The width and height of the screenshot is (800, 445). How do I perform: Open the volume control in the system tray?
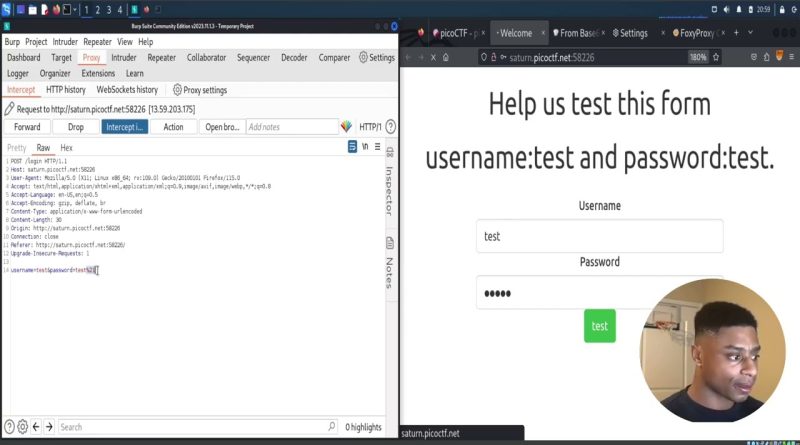[727, 9]
